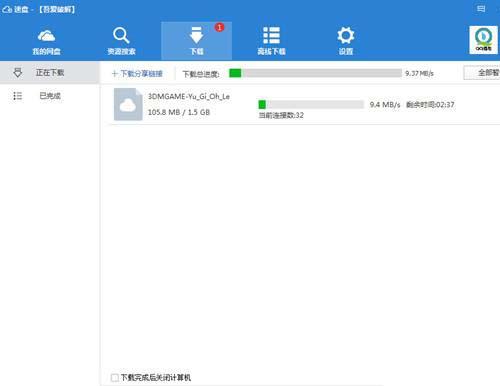500x386 pixels.
Task: Click the 3DMGAME file progress bar
Action: 311,104
